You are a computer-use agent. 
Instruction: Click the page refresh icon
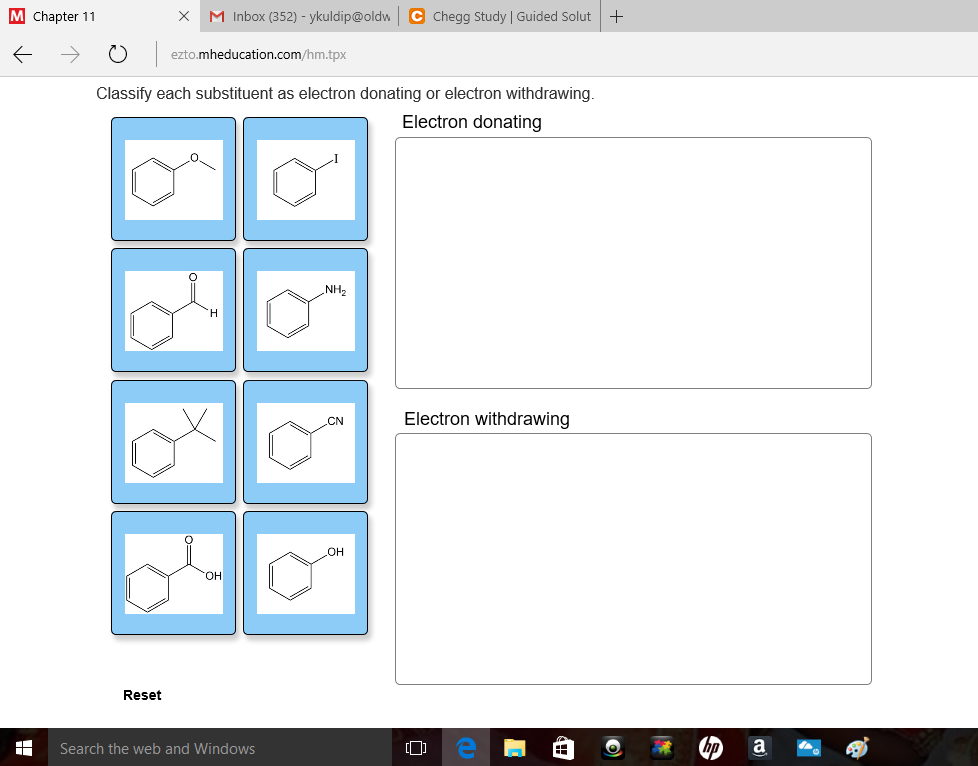pyautogui.click(x=117, y=55)
